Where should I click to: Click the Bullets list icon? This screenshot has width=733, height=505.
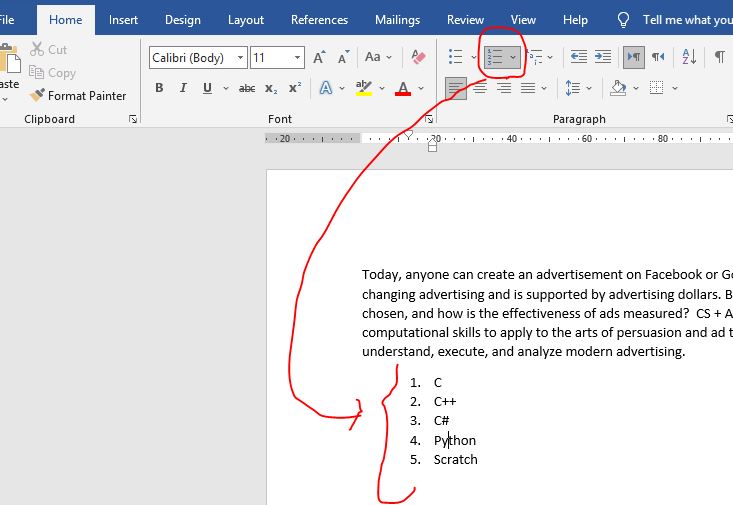coord(455,58)
